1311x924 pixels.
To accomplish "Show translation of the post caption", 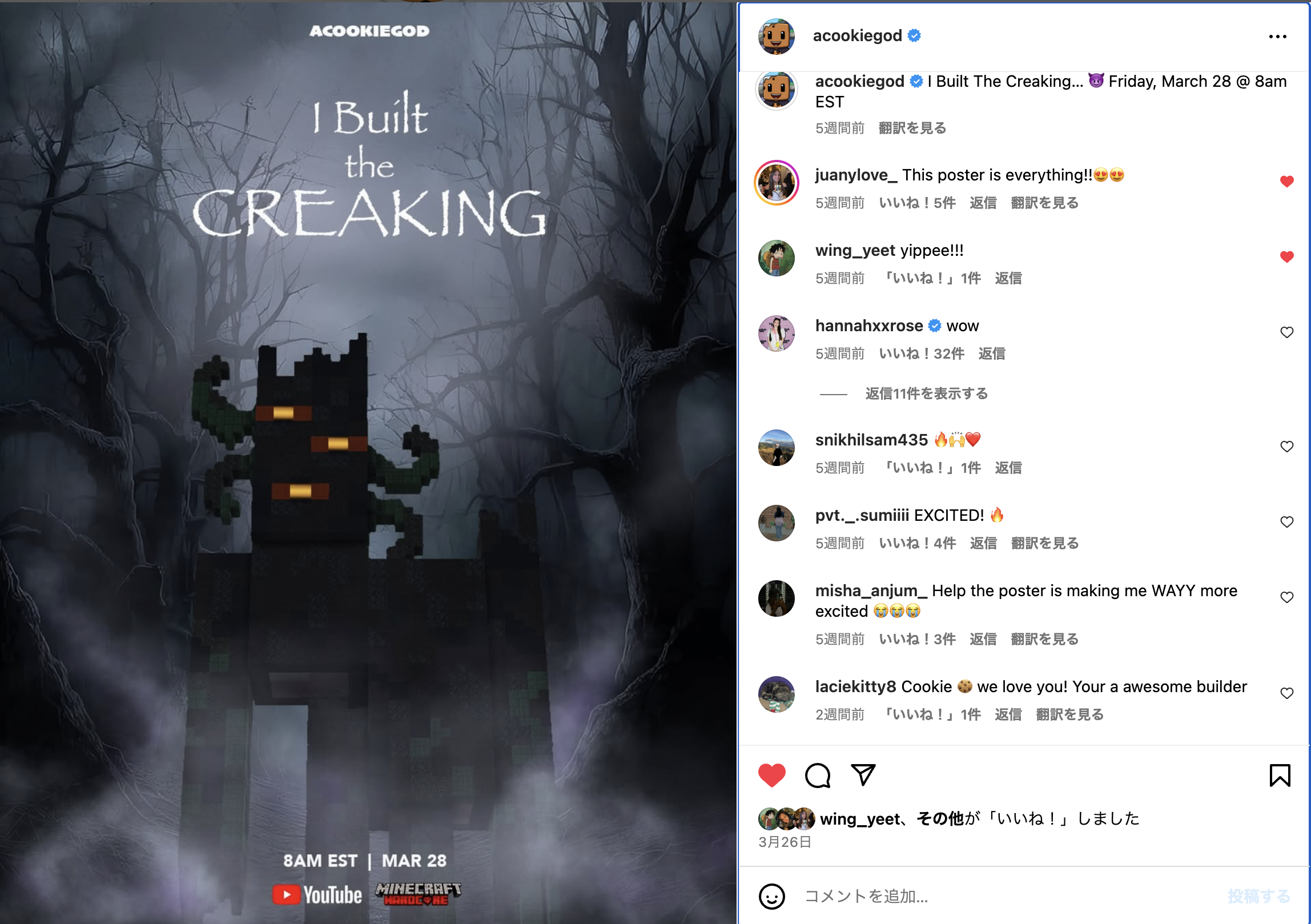I will pos(912,128).
